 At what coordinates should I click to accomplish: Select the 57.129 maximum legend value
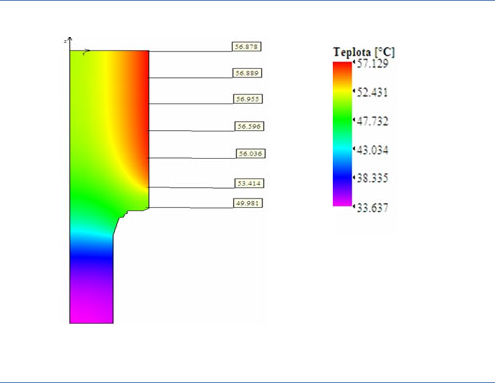pyautogui.click(x=372, y=63)
